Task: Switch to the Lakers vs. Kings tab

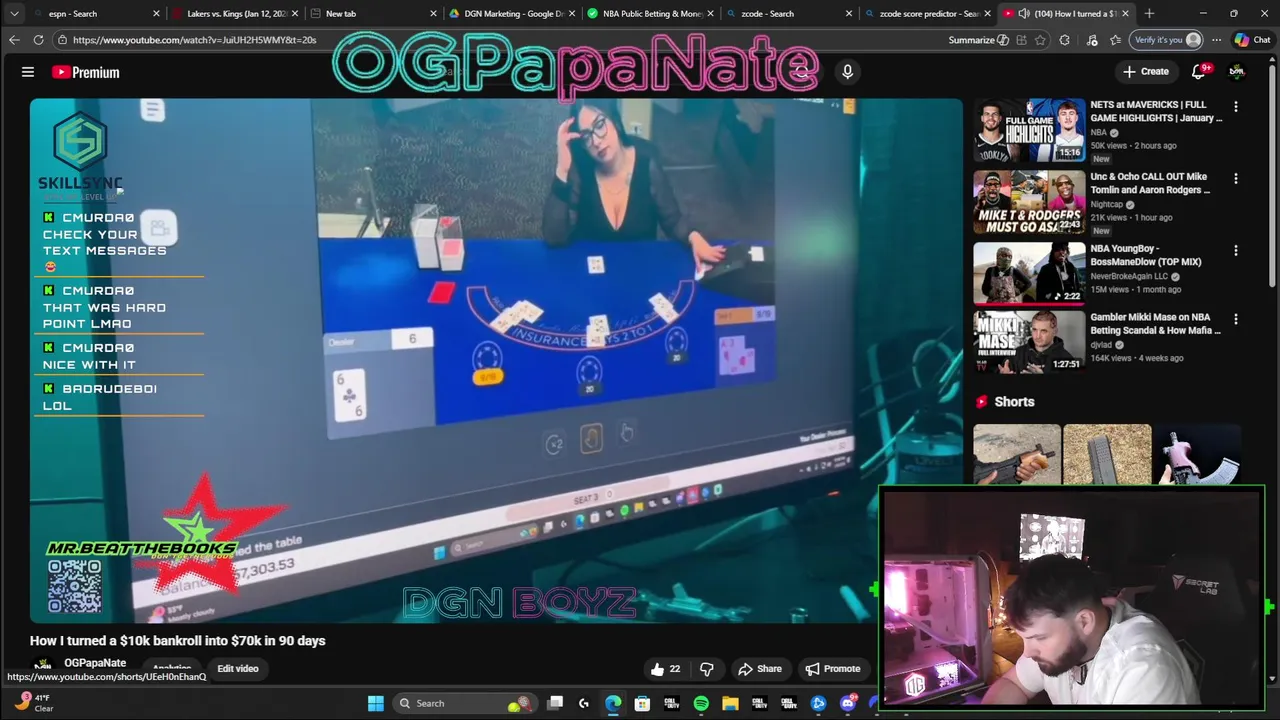Action: click(237, 14)
